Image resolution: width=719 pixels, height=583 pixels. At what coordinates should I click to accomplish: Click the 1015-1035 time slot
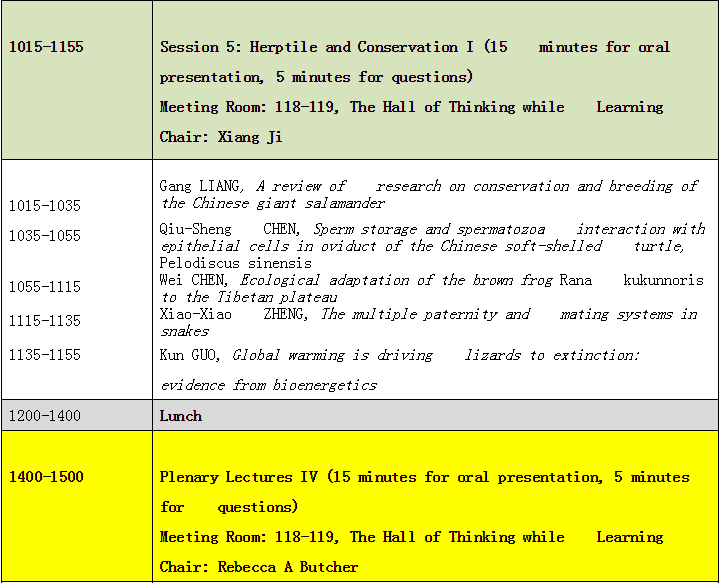(x=45, y=206)
